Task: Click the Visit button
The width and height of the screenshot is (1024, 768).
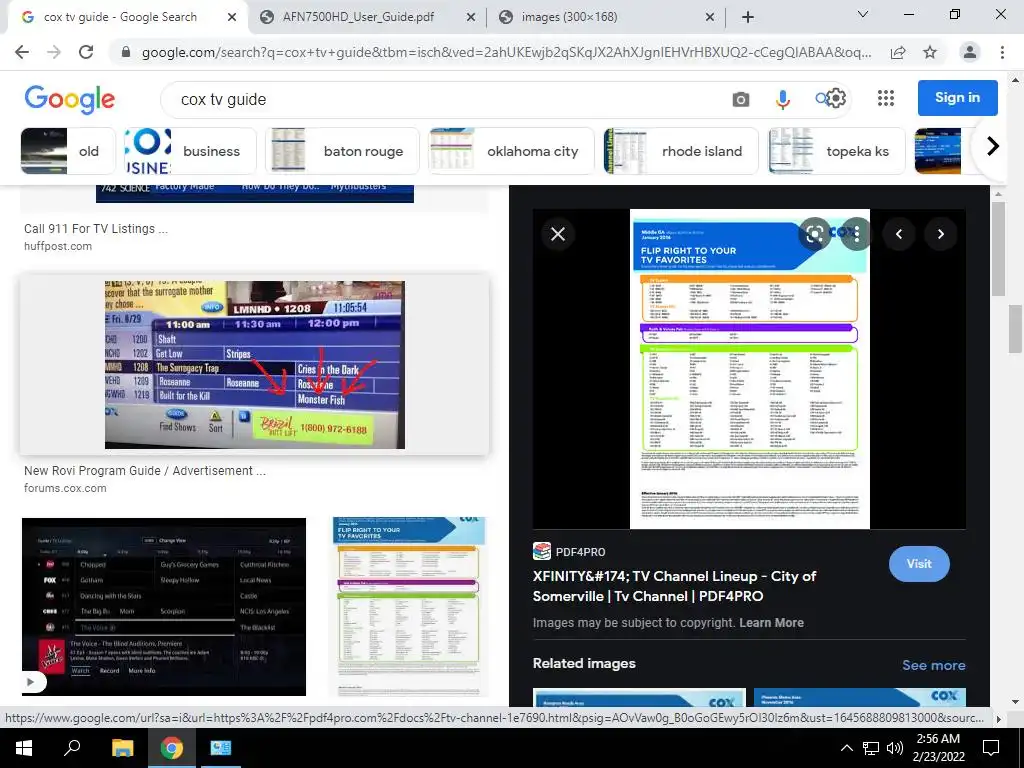Action: [919, 564]
